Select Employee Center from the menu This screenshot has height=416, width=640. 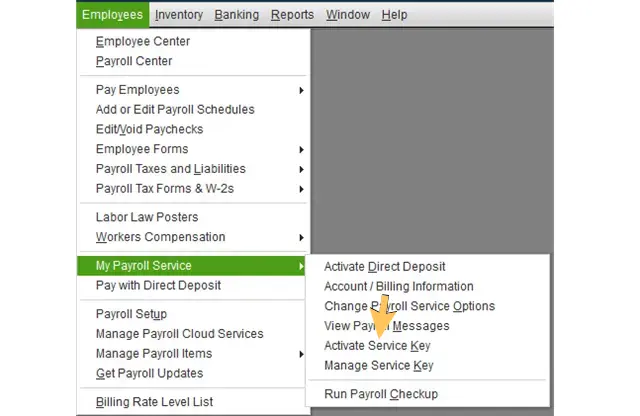click(x=142, y=42)
